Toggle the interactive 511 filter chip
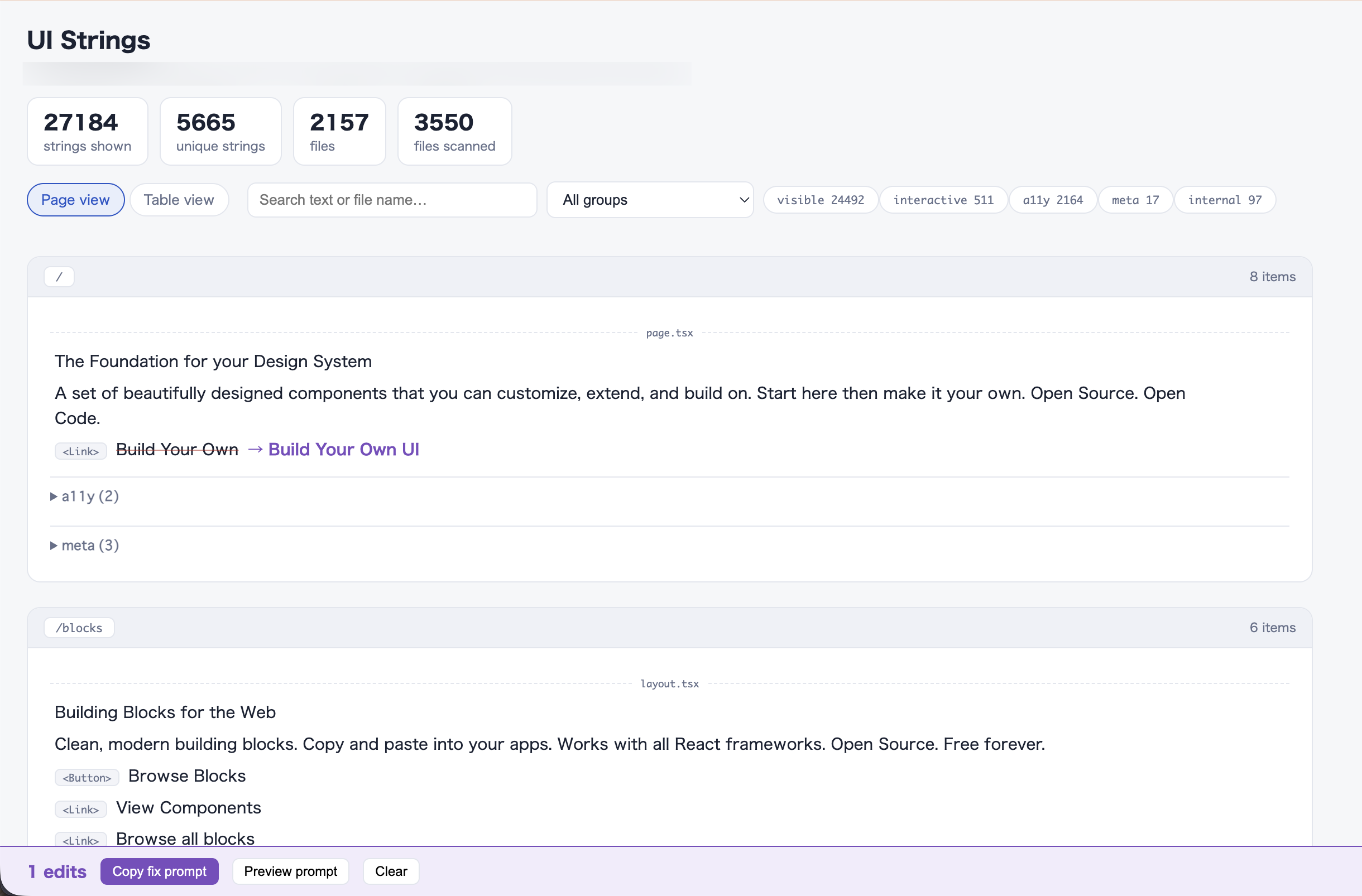This screenshot has height=896, width=1362. (943, 200)
